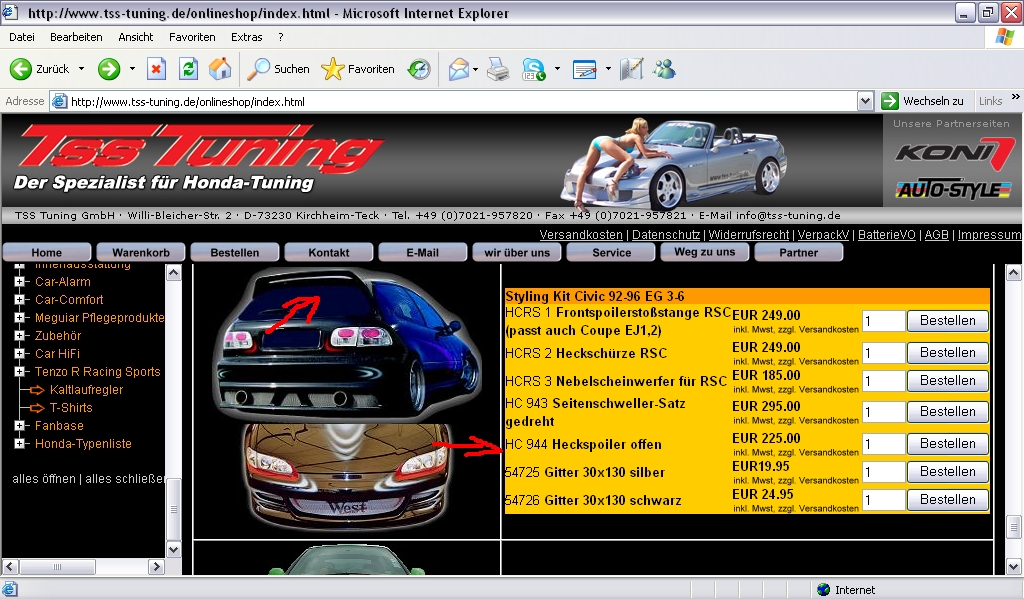Viewport: 1024px width, 600px height.
Task: Open the Ansicht menu
Action: click(x=136, y=37)
